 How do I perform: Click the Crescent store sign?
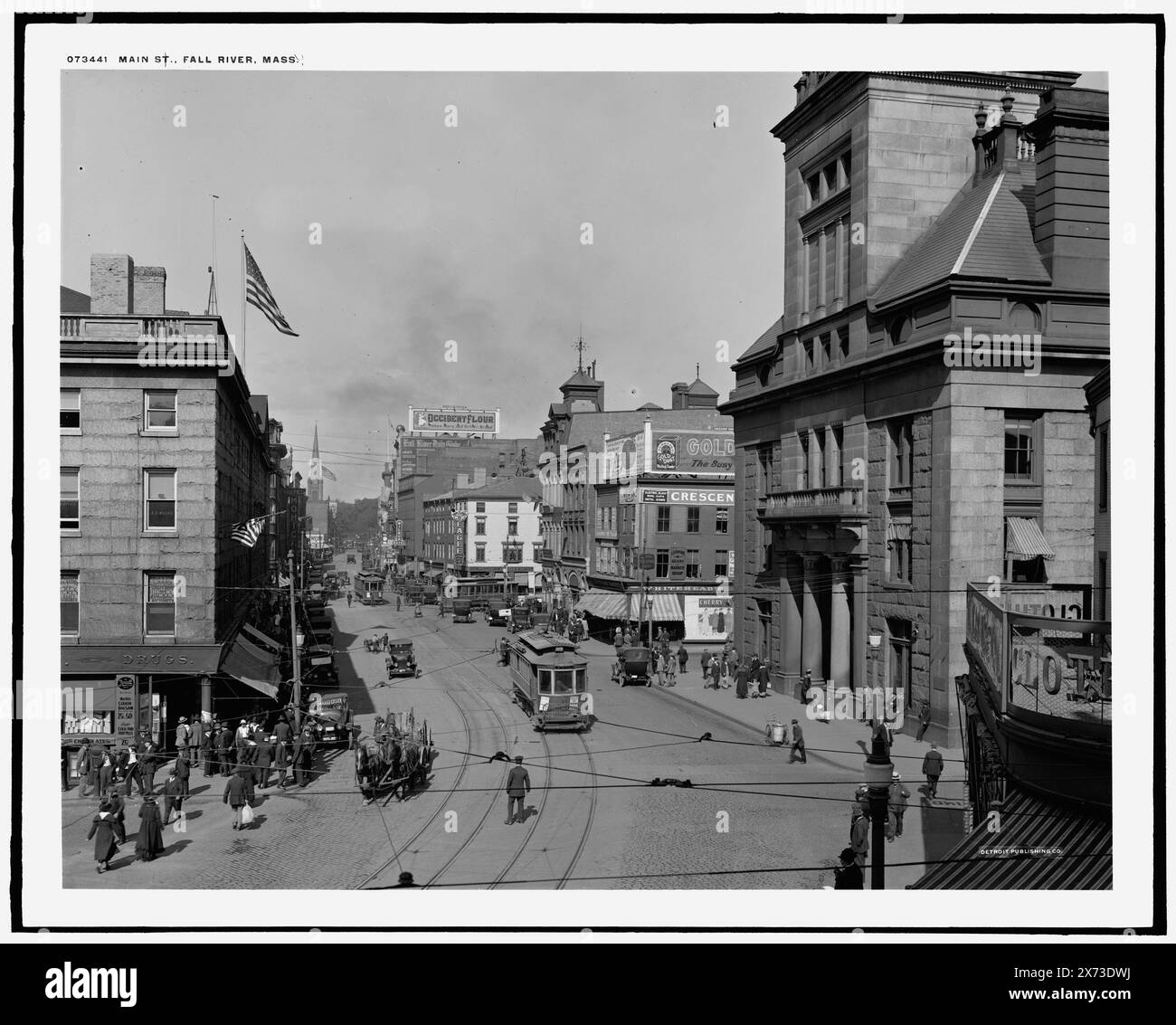click(x=688, y=497)
